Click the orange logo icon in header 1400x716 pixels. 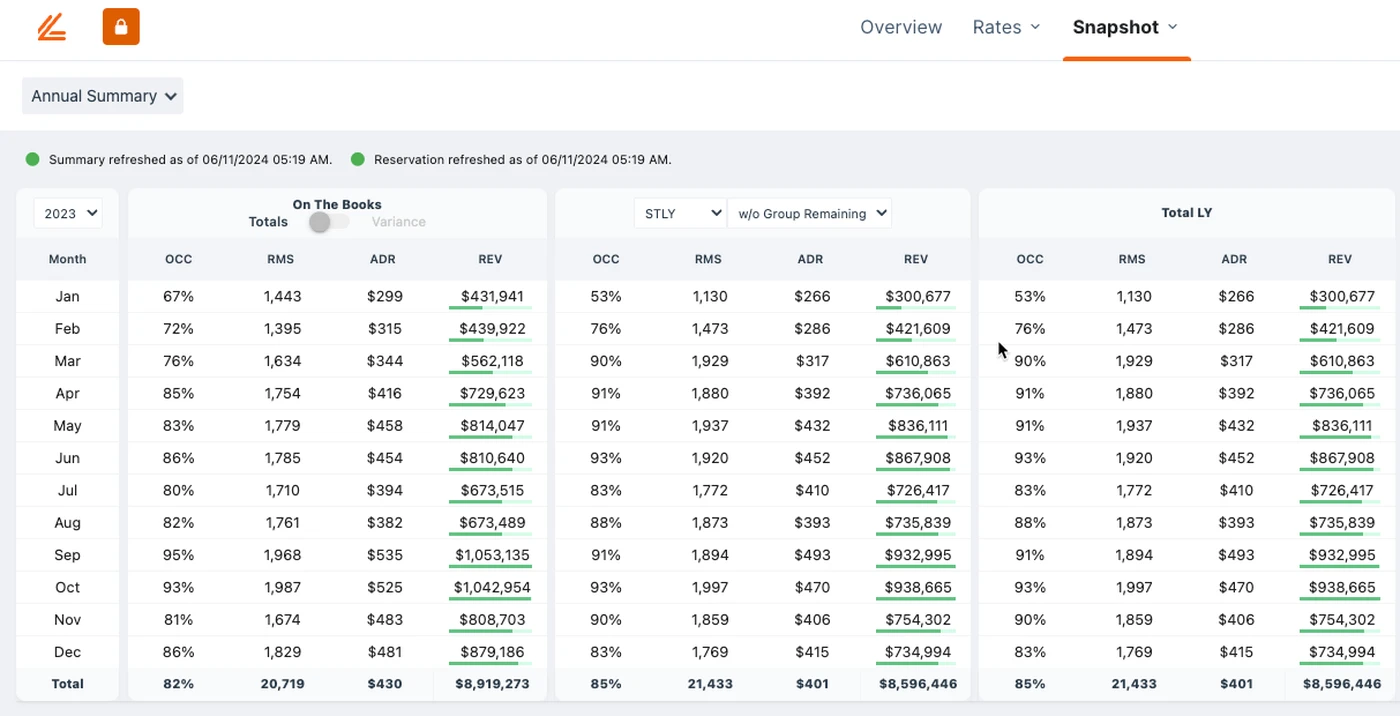coord(52,27)
